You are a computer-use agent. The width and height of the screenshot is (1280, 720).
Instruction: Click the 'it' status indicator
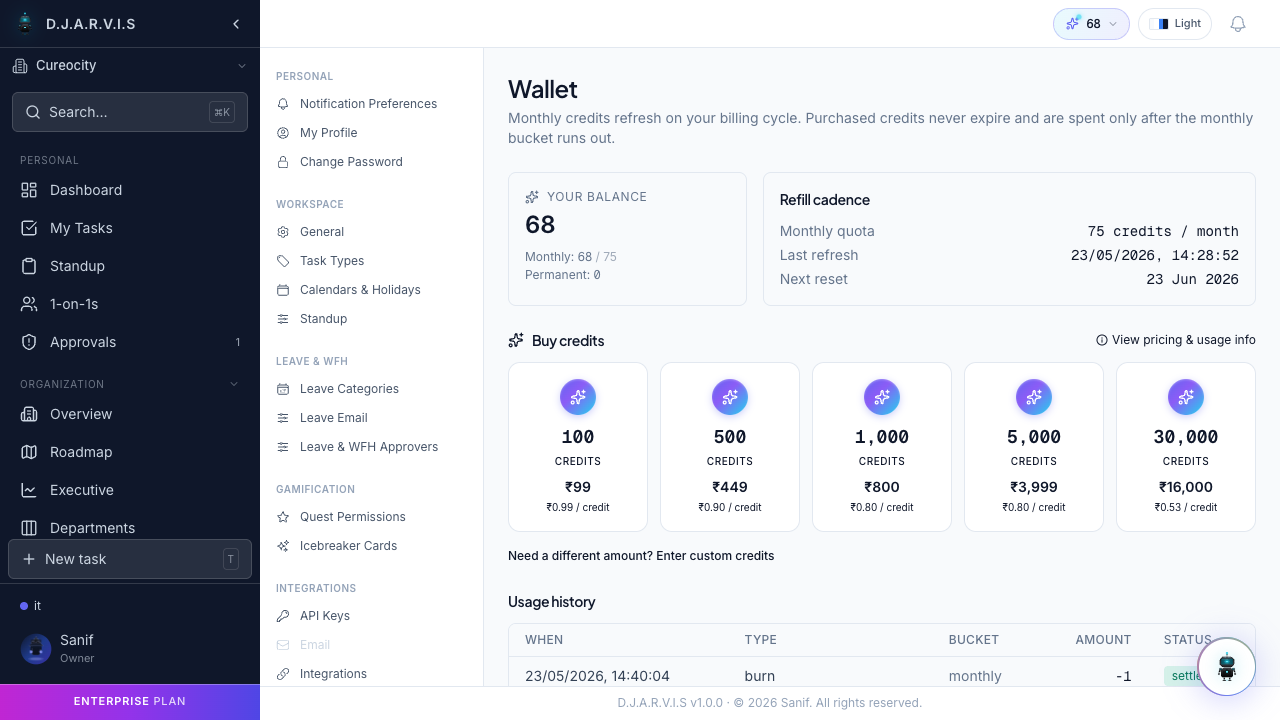pos(31,606)
